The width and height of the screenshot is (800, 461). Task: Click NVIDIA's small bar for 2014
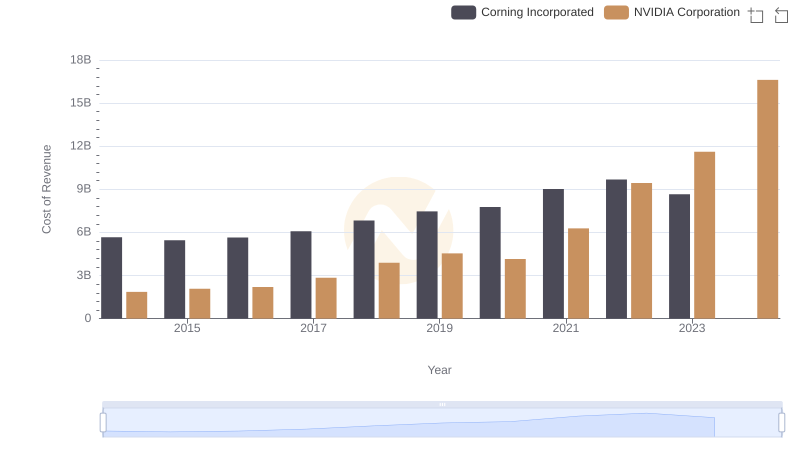137,305
